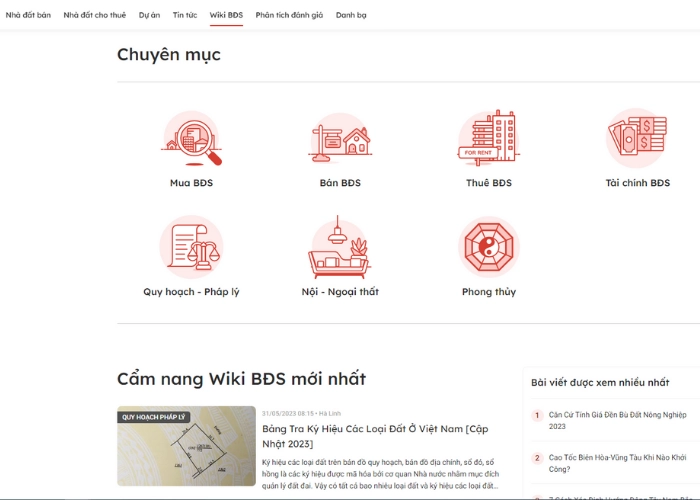Open the Phong thủy bagua icon
The width and height of the screenshot is (700, 500).
point(489,247)
